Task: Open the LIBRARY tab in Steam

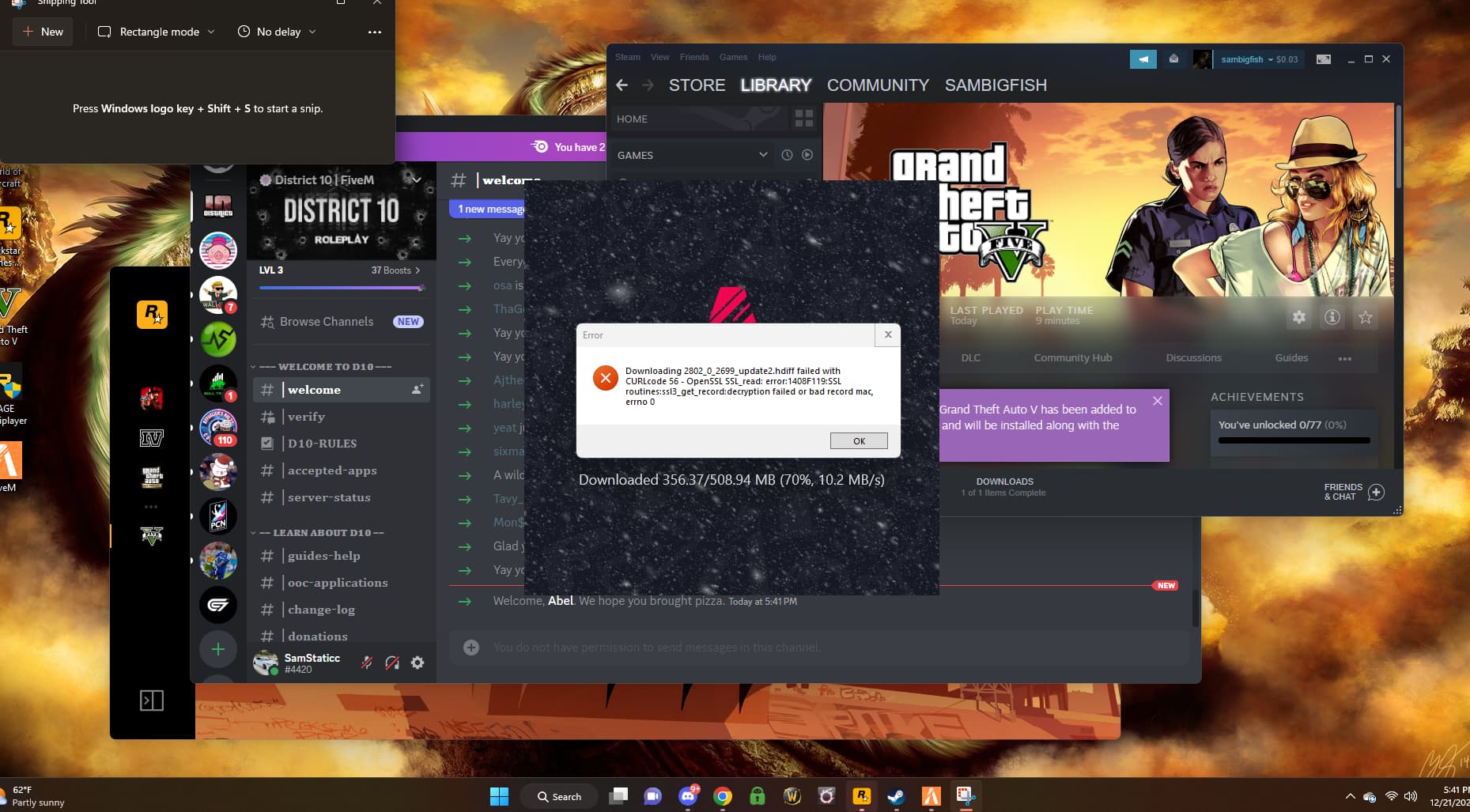Action: 776,85
